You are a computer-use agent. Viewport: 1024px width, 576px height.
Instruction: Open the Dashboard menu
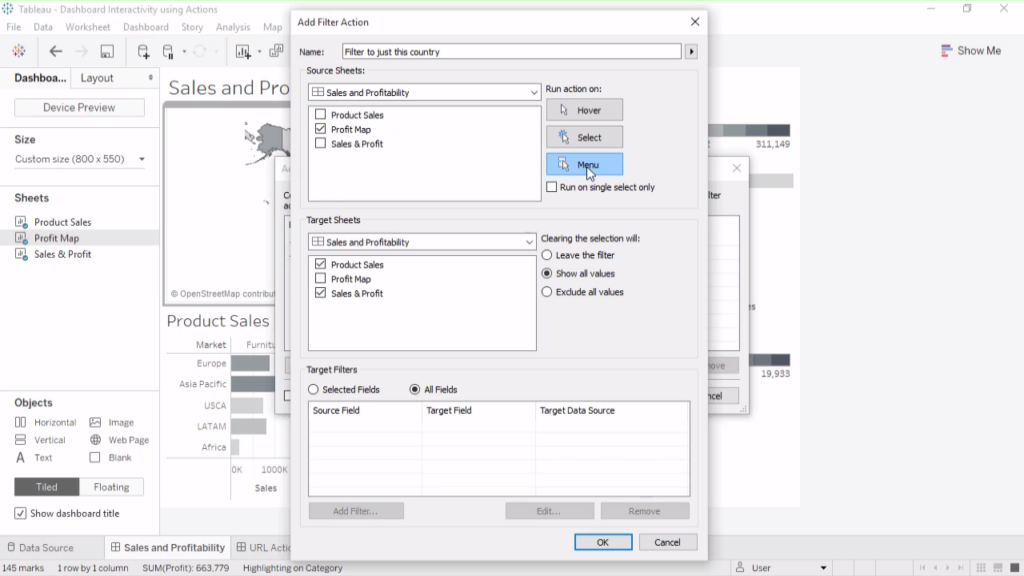146,27
